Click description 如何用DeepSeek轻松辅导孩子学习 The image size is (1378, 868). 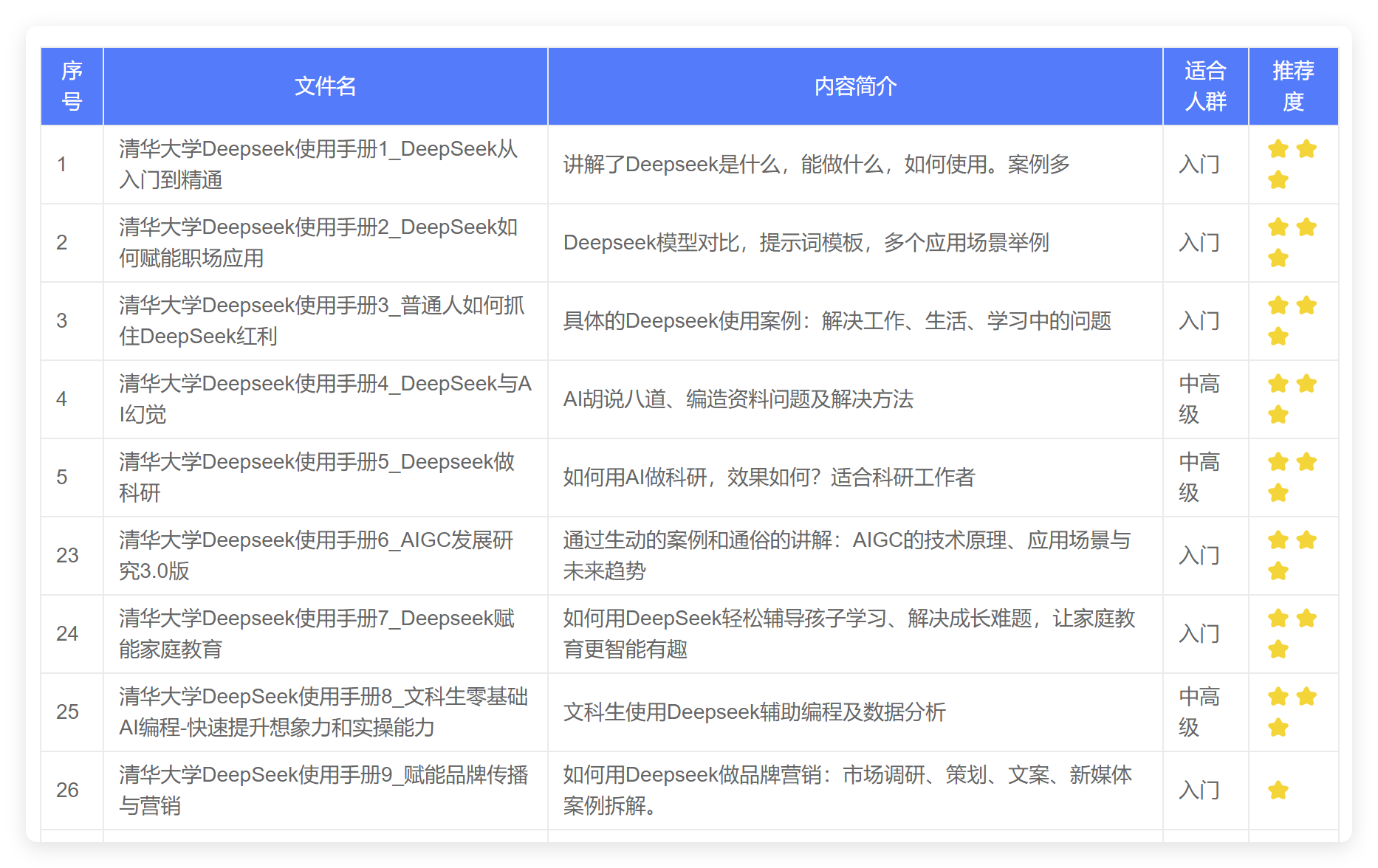(x=849, y=634)
